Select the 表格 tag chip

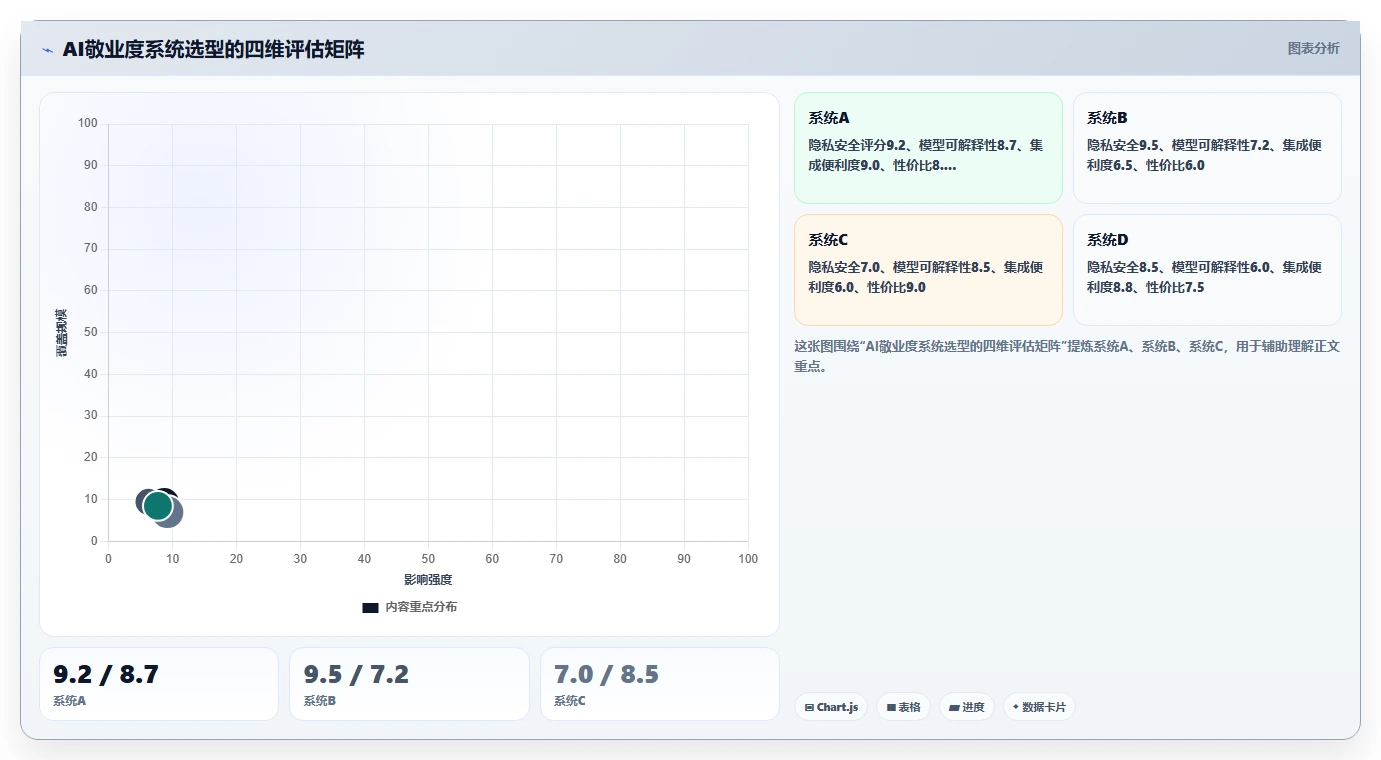(903, 707)
